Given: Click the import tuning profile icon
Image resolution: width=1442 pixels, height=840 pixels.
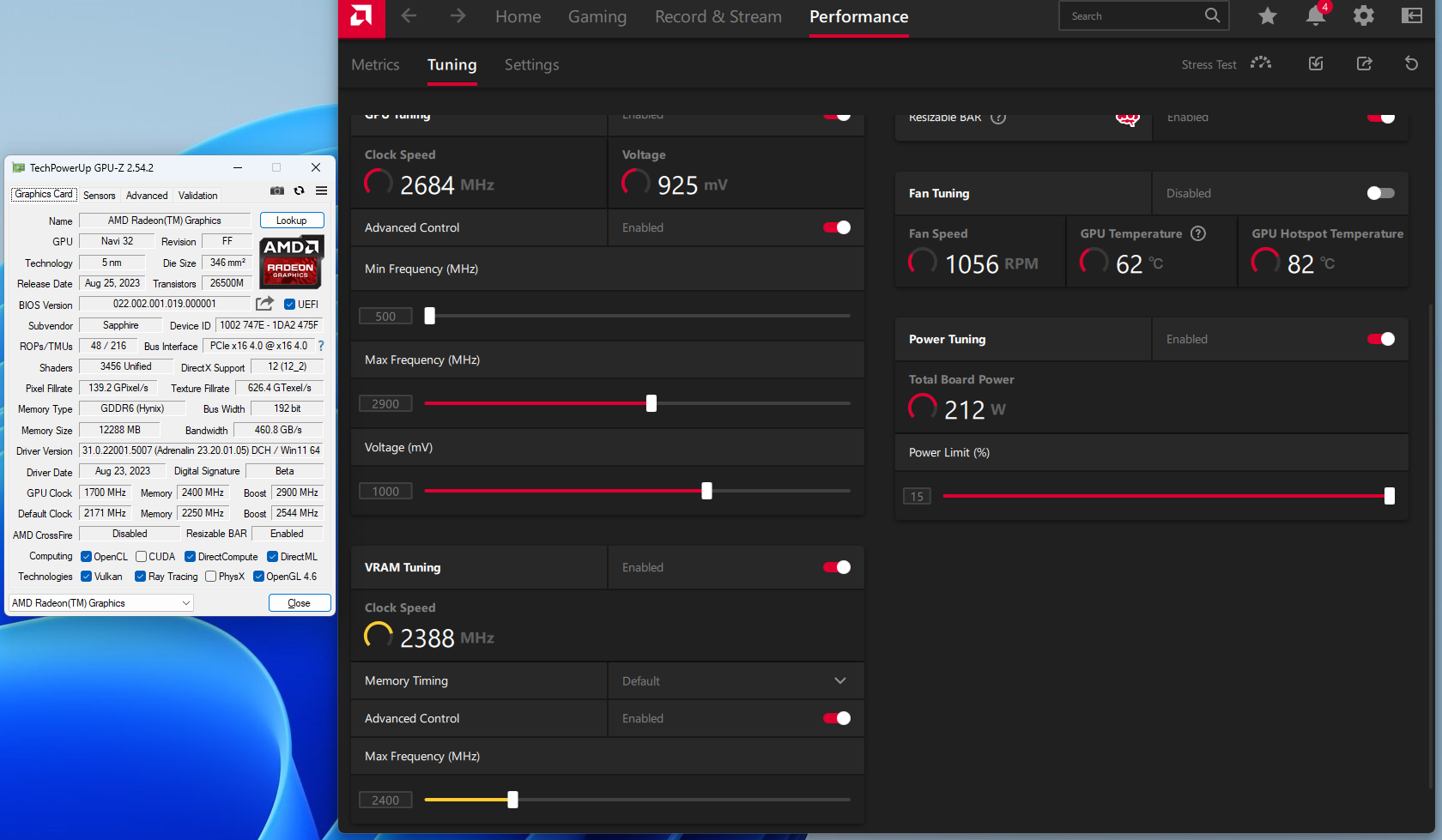Looking at the screenshot, I should click(1316, 63).
